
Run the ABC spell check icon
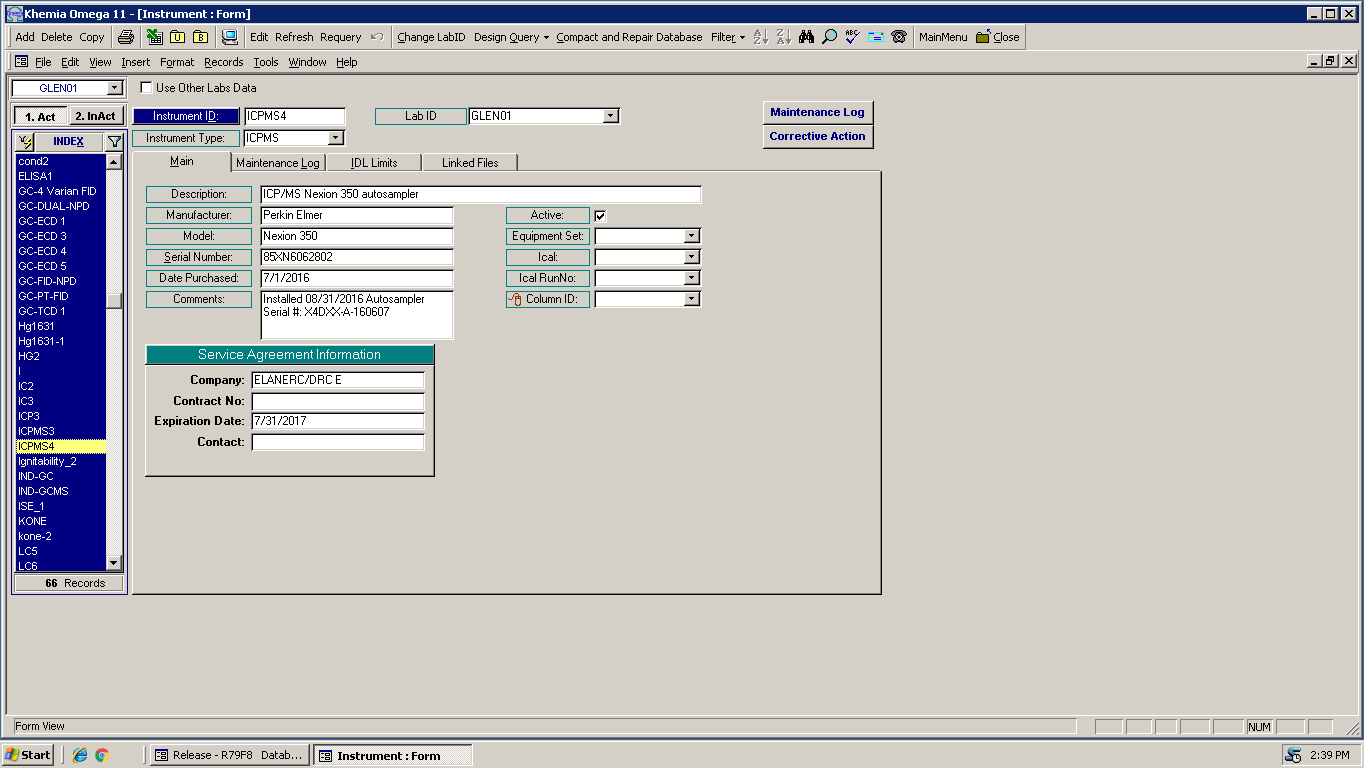pos(852,37)
